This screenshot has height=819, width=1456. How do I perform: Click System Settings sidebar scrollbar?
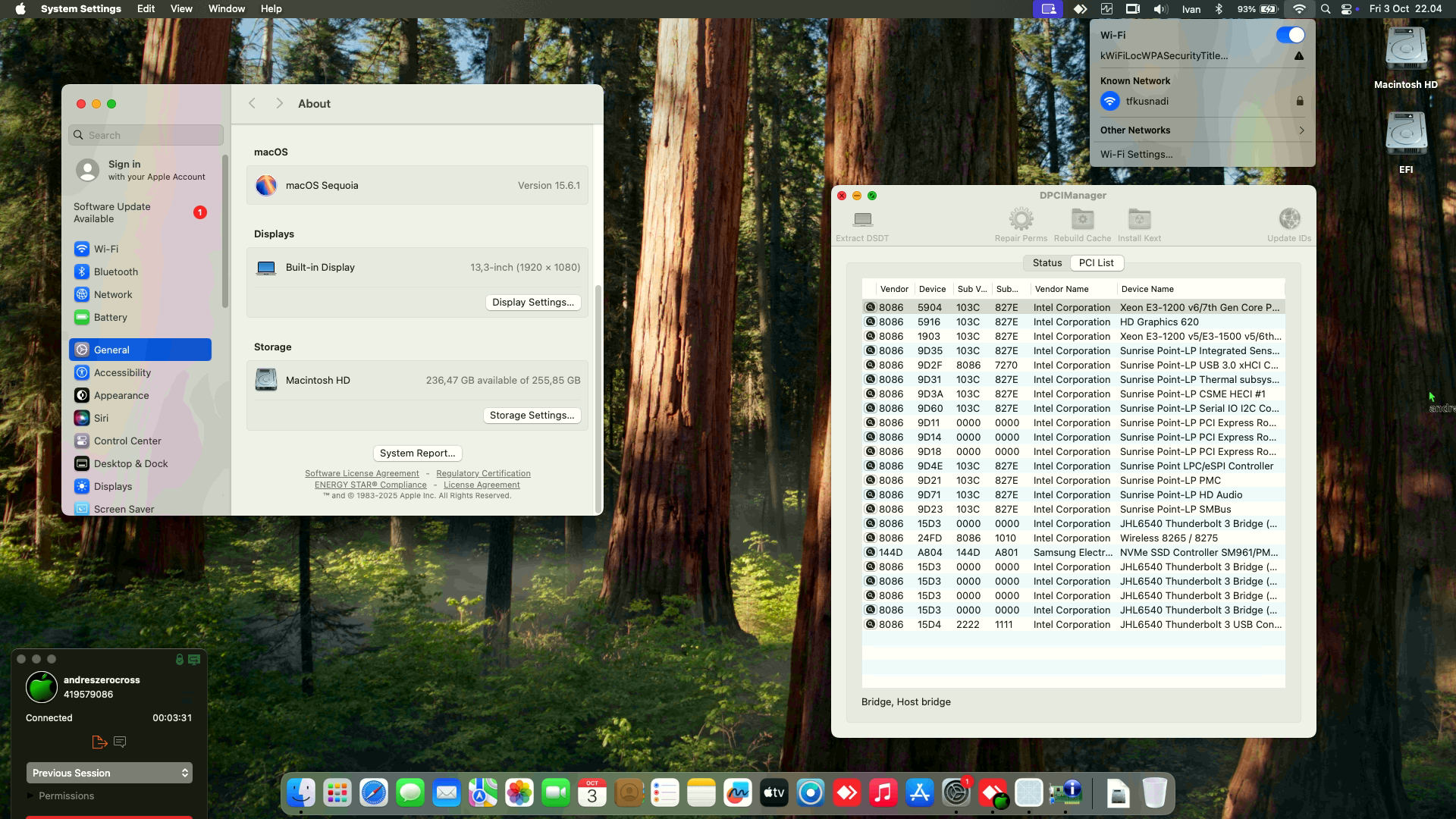pos(225,231)
